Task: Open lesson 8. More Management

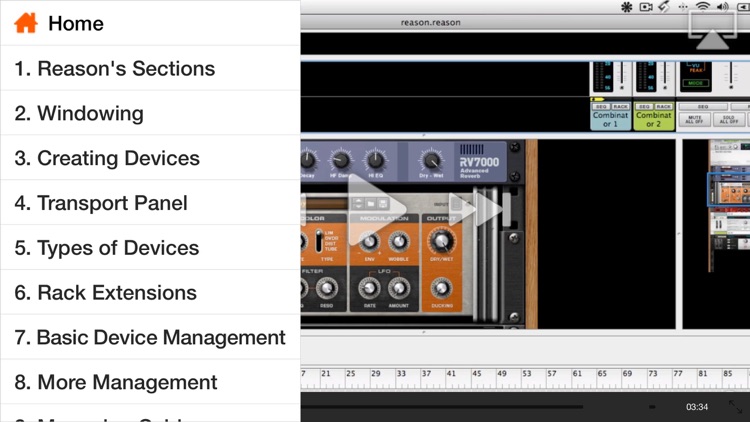Action: [x=150, y=382]
